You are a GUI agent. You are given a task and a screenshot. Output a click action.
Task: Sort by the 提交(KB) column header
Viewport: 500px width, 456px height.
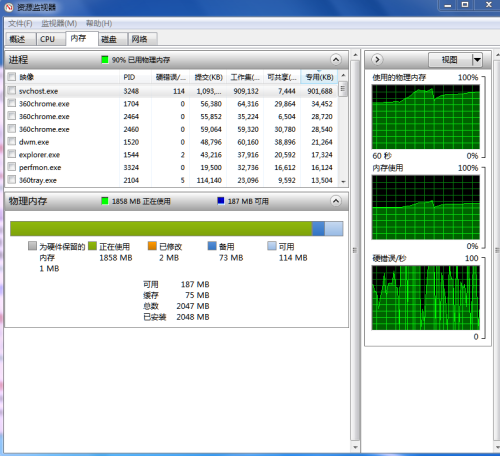point(208,77)
